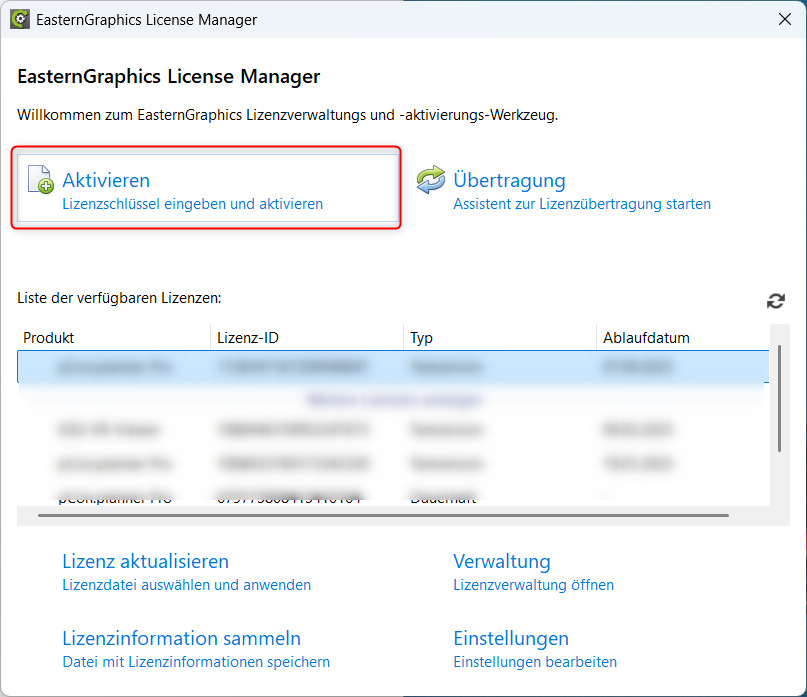Click the EasternGraphics app icon in title bar

click(19, 19)
